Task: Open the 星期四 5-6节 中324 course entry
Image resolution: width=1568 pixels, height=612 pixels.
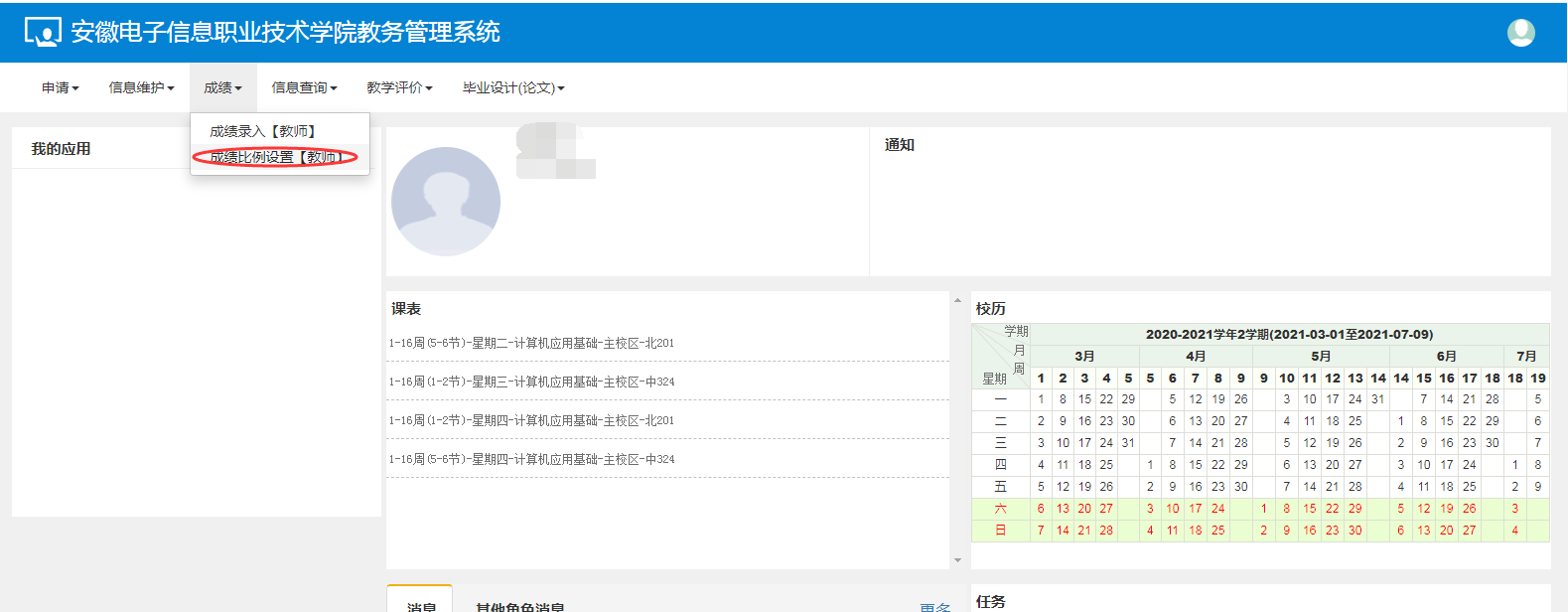Action: (x=531, y=459)
